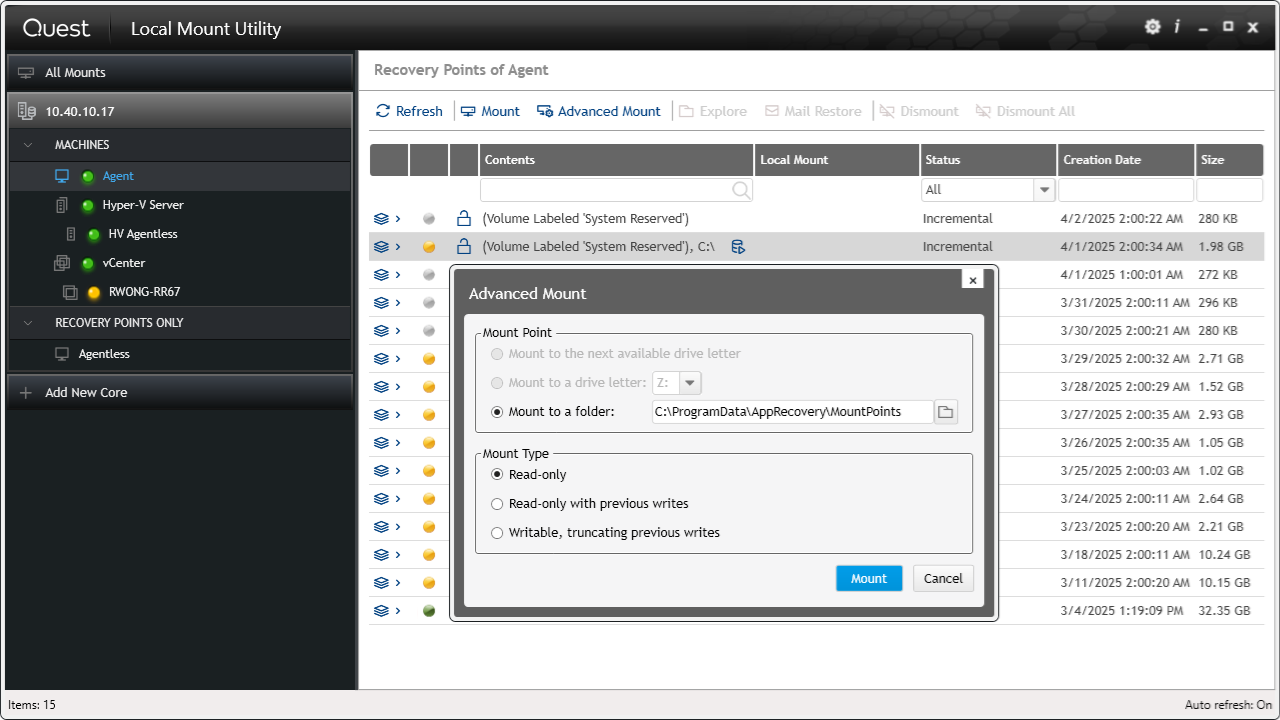Open the settings gear in the title bar
This screenshot has width=1280, height=720.
(x=1153, y=27)
